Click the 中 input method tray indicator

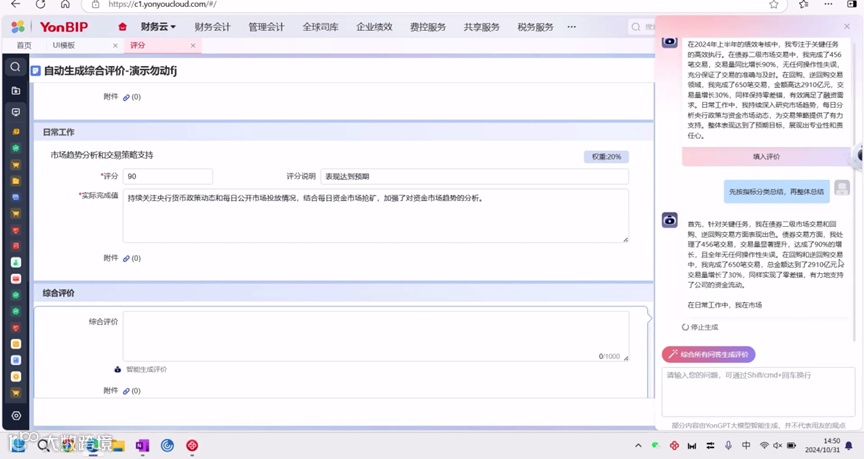(x=746, y=445)
